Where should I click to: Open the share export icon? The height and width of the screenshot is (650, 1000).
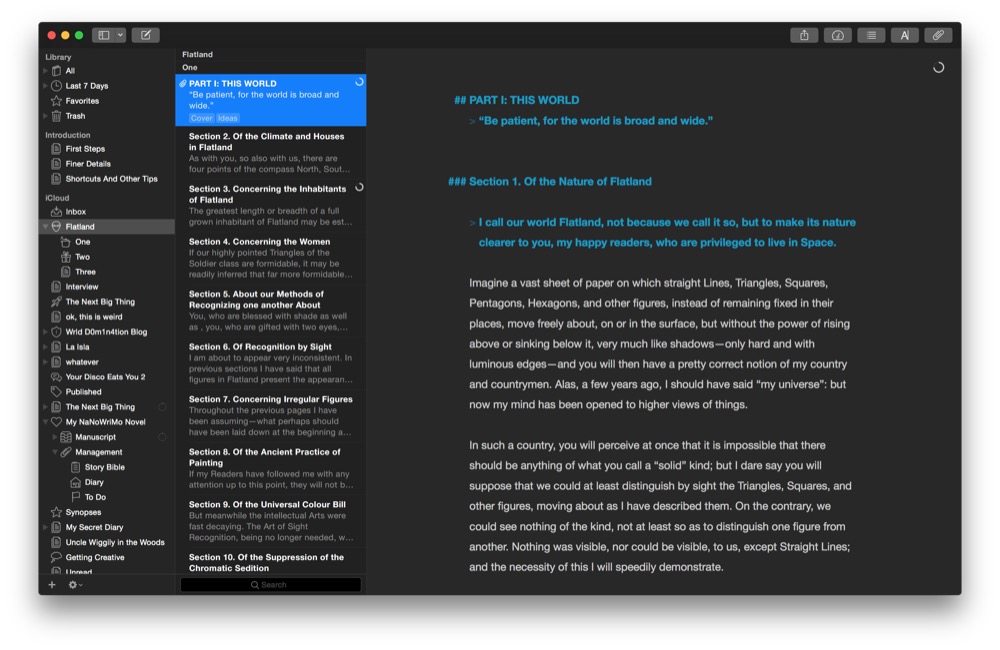click(804, 36)
